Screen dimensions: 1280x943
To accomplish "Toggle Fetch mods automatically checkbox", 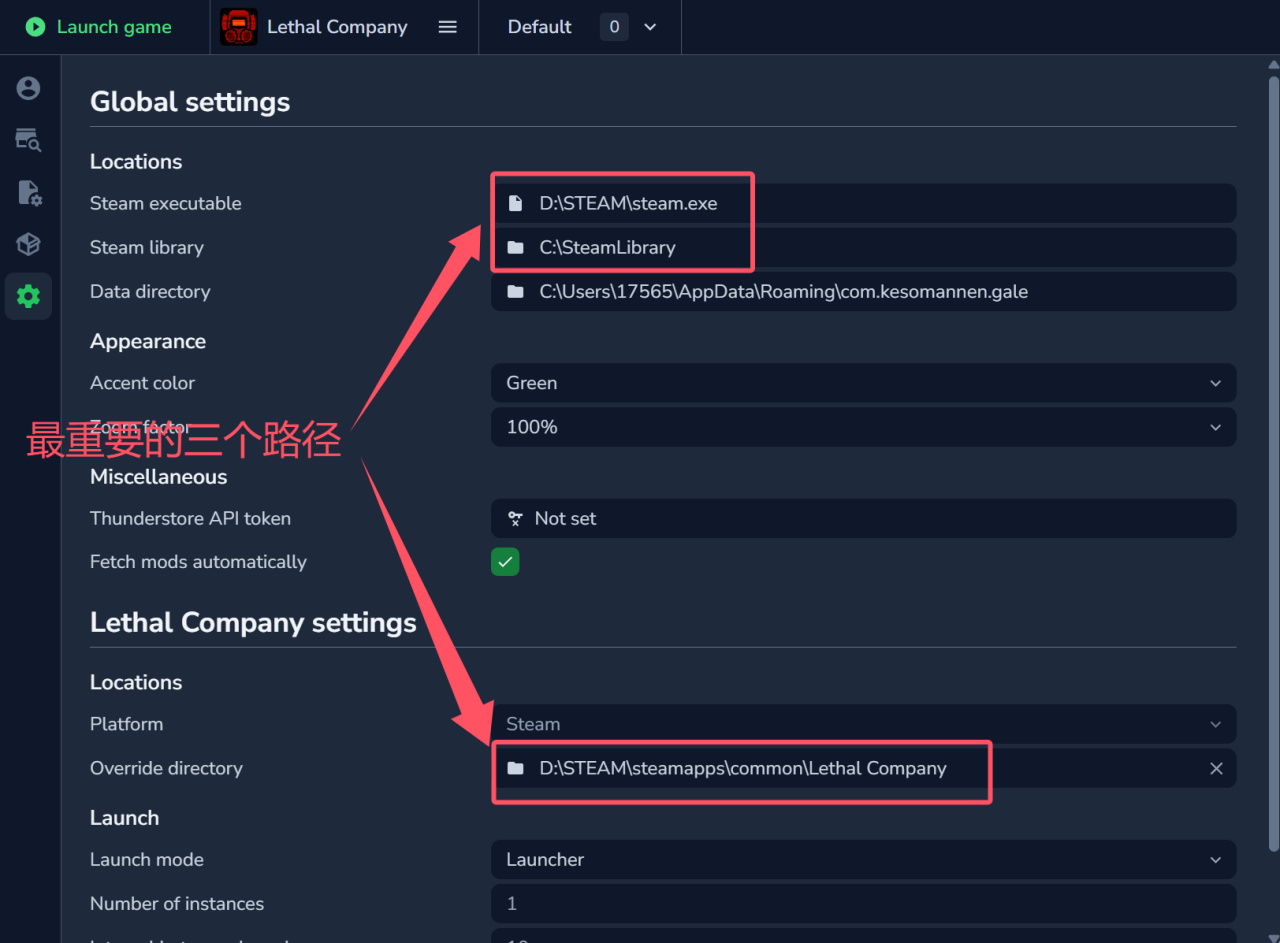I will (x=505, y=562).
